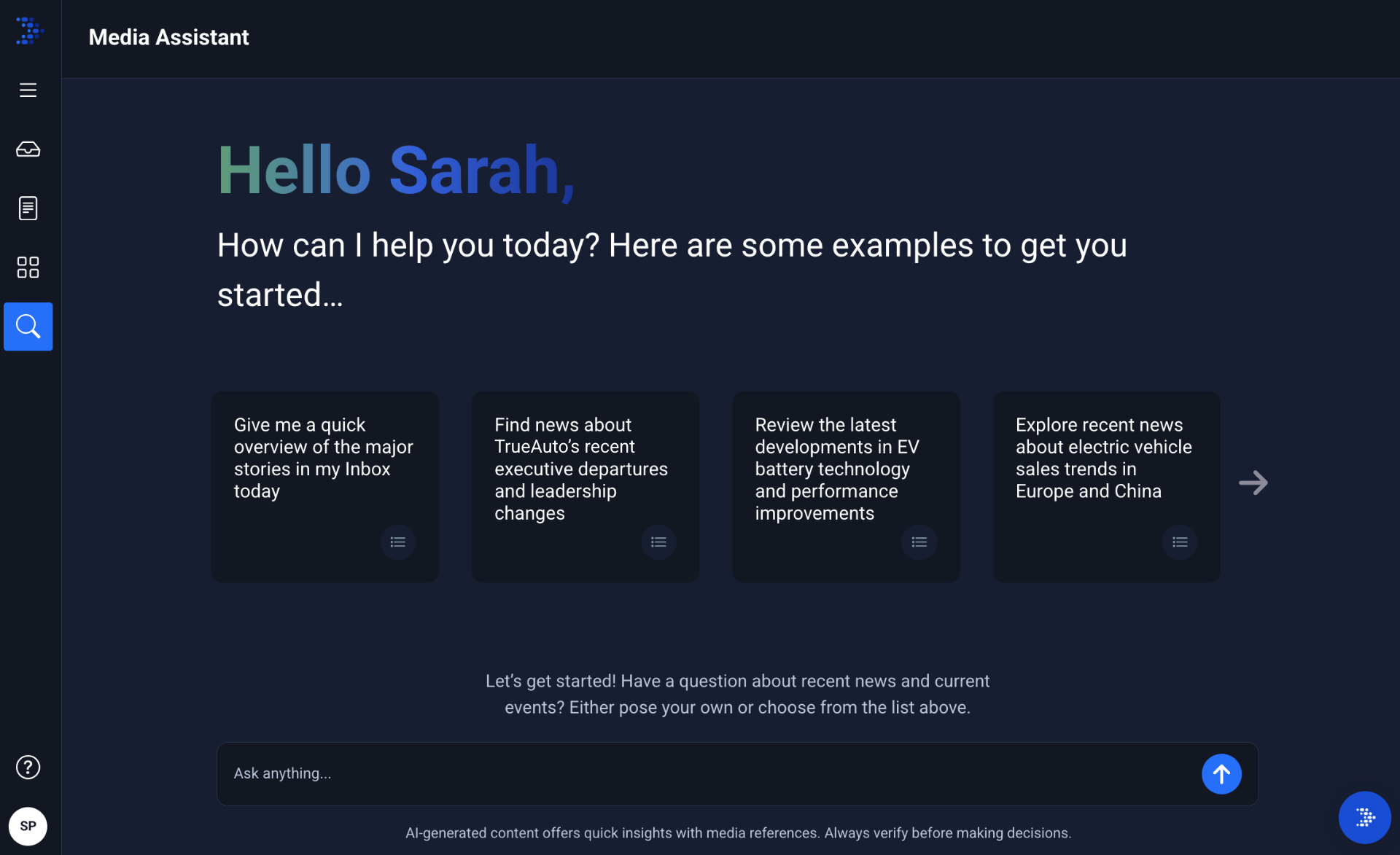Open the SP user profile avatar

pyautogui.click(x=28, y=826)
